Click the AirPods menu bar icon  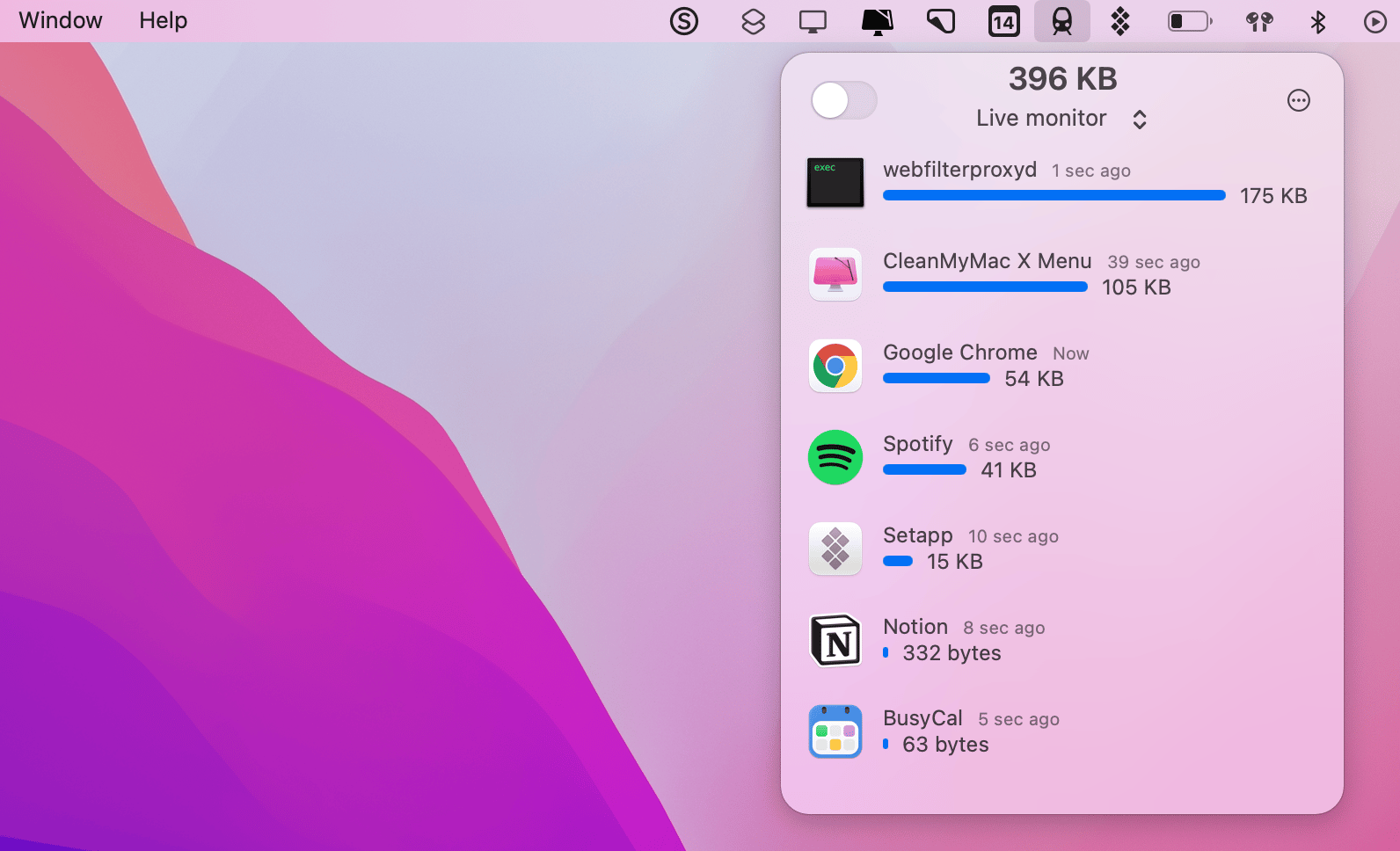point(1259,21)
